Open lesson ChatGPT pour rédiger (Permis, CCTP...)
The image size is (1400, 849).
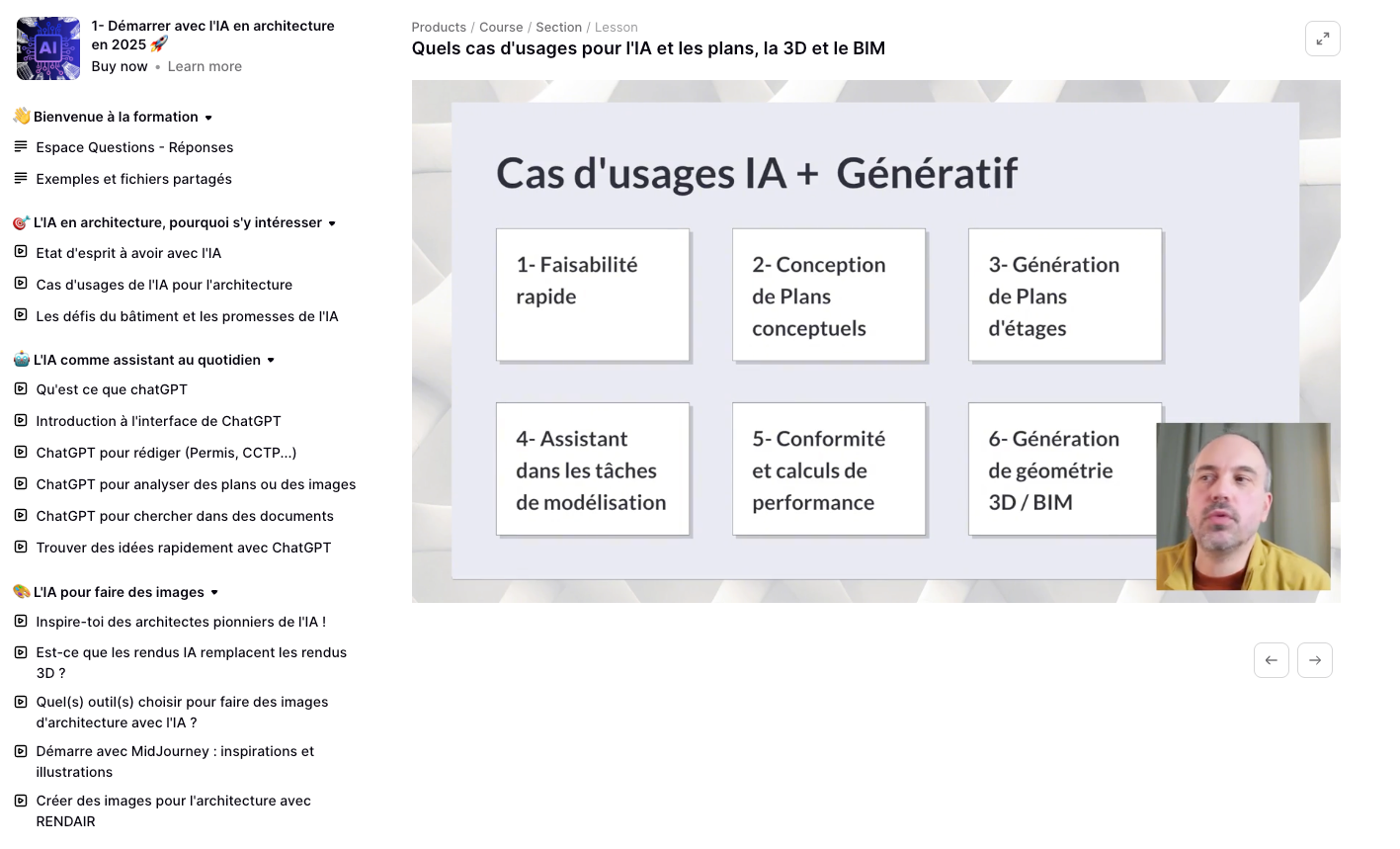pyautogui.click(x=166, y=453)
